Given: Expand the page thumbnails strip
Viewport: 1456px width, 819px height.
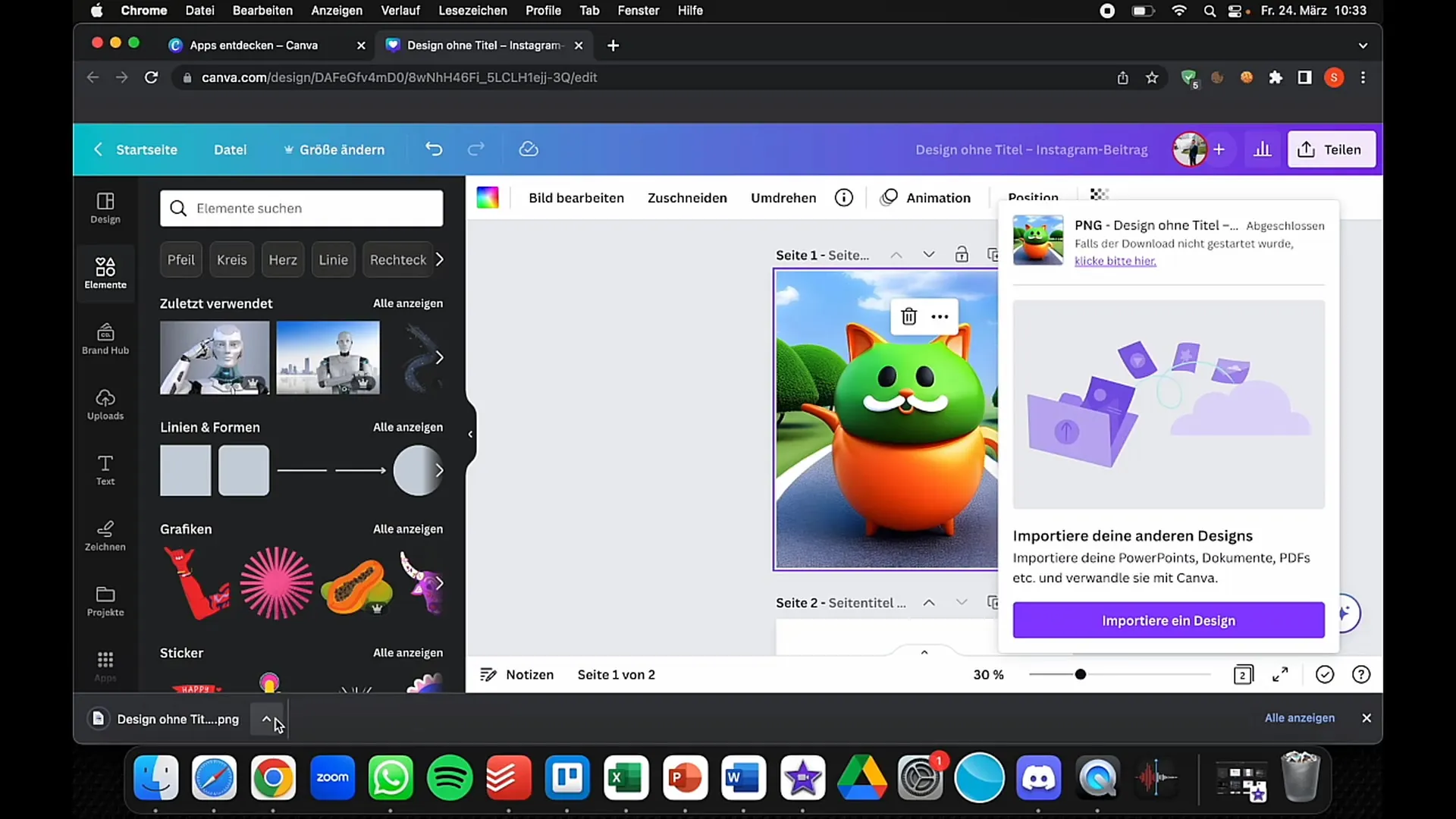Looking at the screenshot, I should tap(924, 652).
